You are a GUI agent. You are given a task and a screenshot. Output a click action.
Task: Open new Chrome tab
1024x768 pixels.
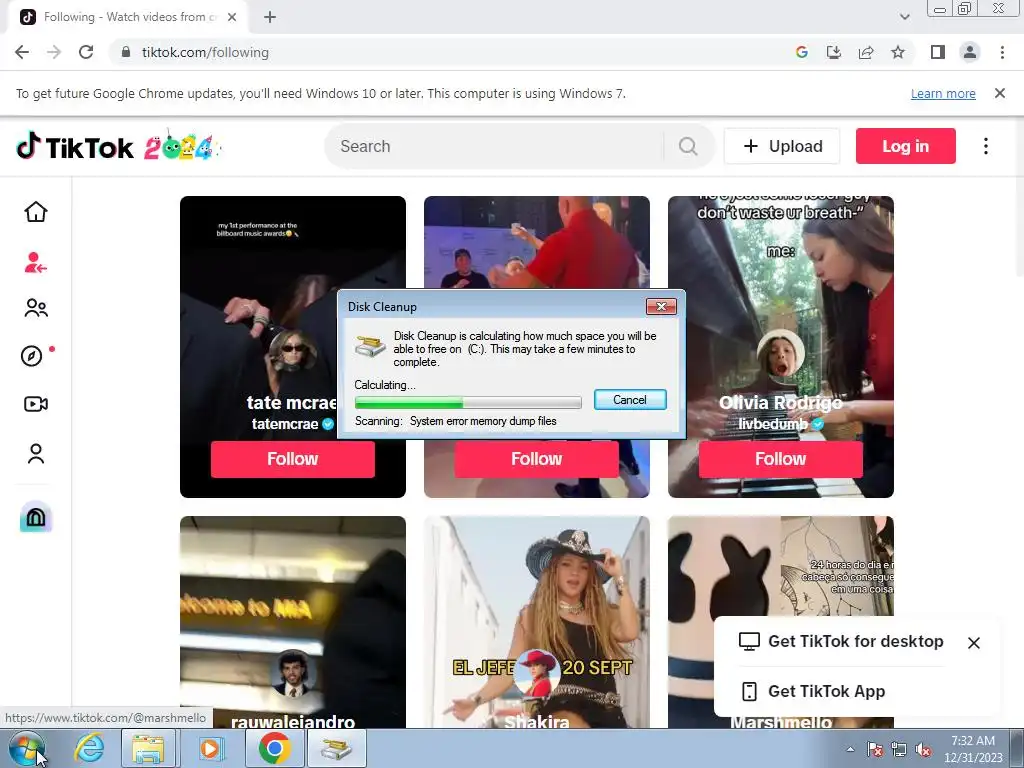[x=270, y=18]
